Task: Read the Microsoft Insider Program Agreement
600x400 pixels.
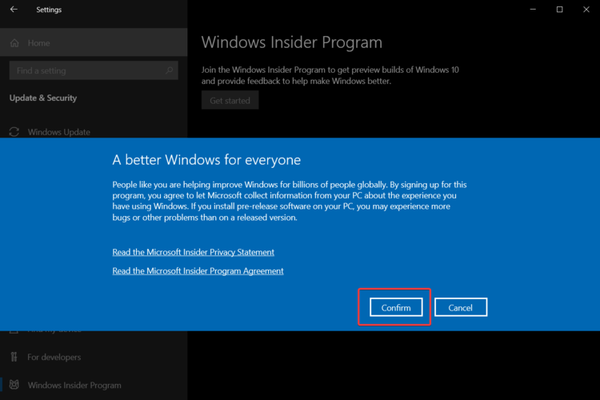Action: (197, 271)
